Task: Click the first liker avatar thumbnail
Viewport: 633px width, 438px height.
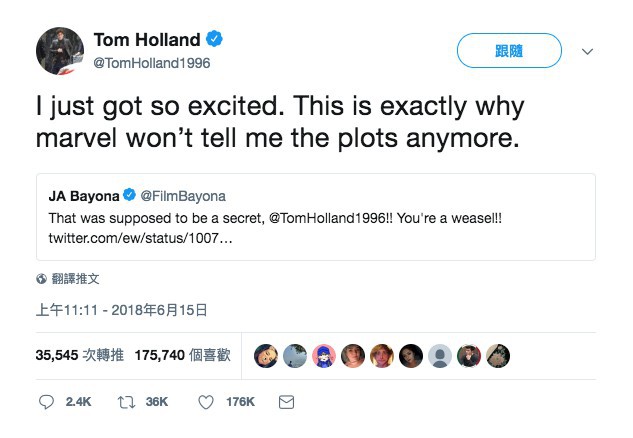Action: 265,355
